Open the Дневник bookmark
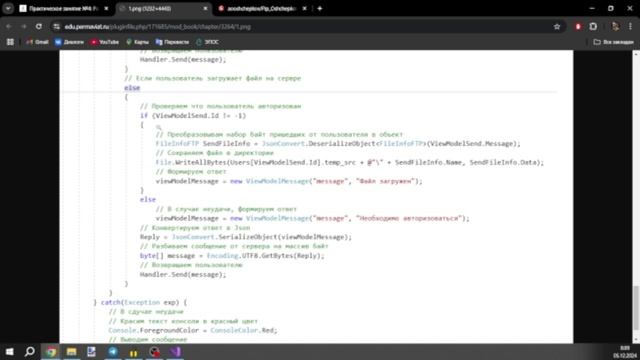This screenshot has height=360, width=640. click(x=69, y=42)
